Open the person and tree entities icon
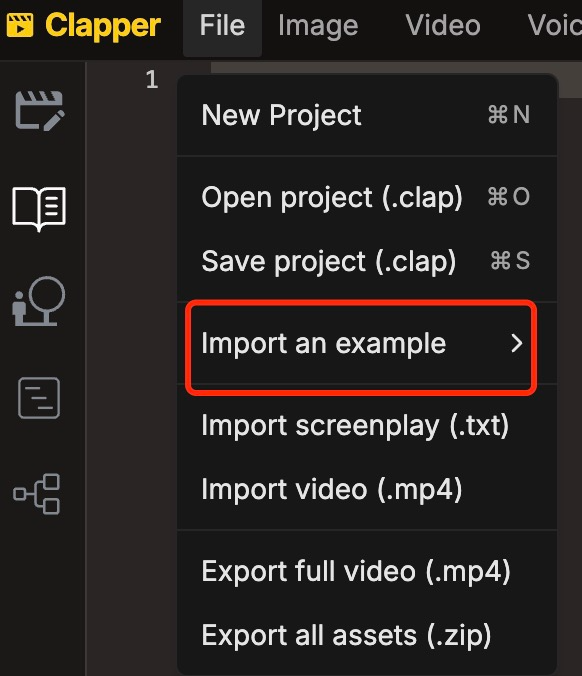 [x=39, y=301]
